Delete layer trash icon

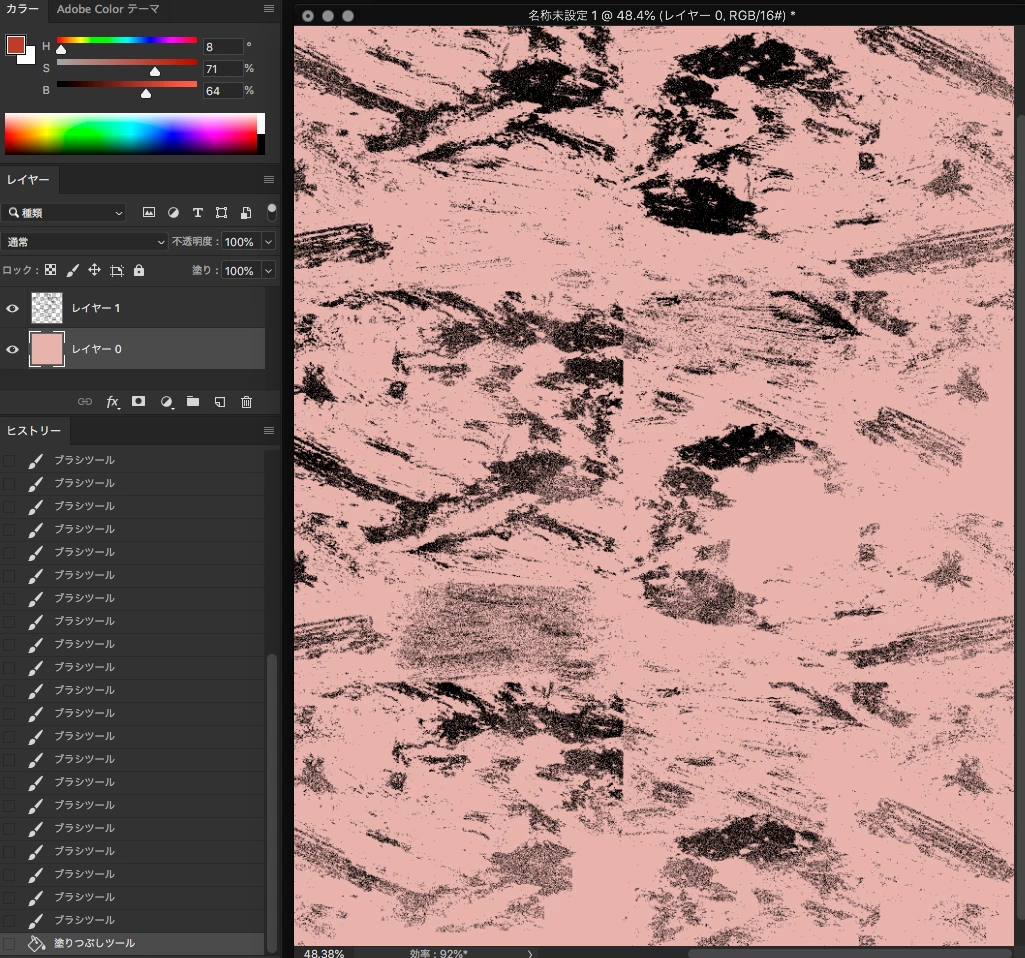(246, 401)
